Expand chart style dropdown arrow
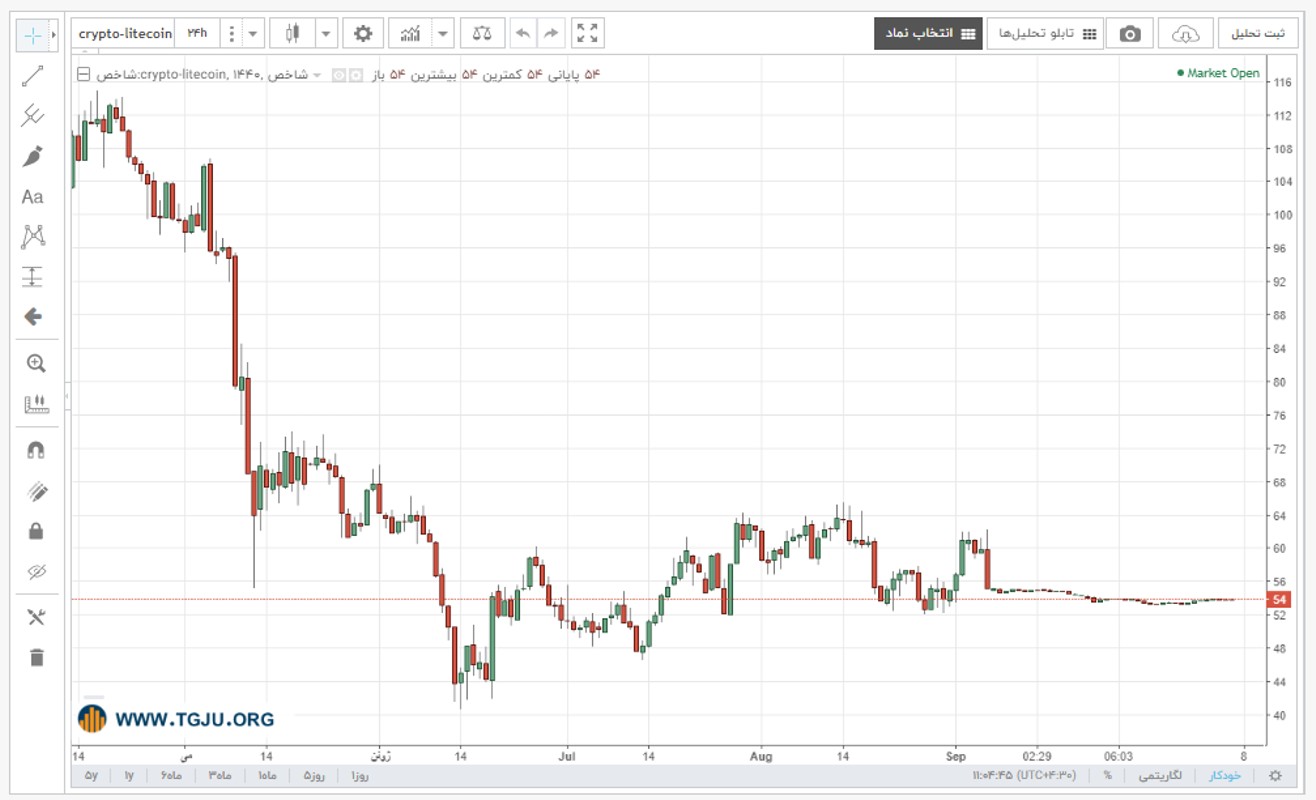This screenshot has height=800, width=1316. [x=326, y=34]
